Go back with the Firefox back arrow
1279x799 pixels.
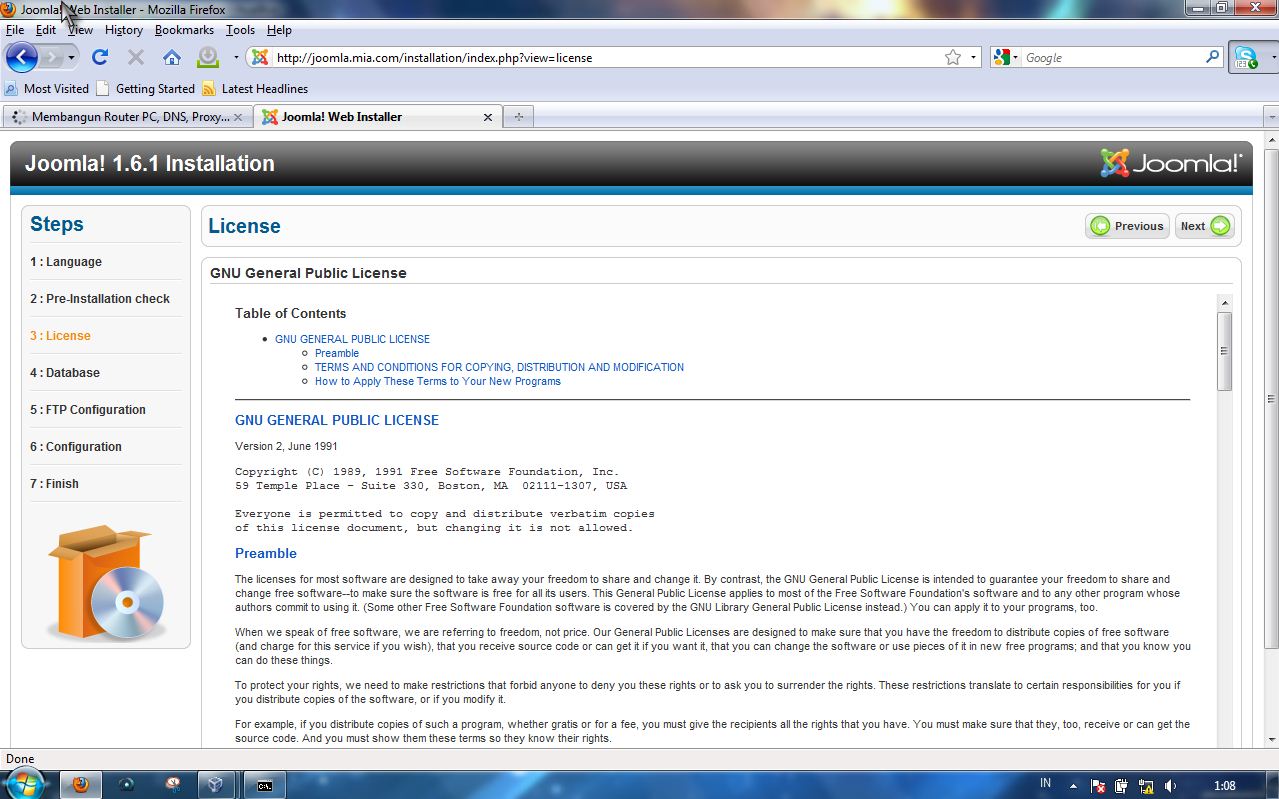[22, 57]
